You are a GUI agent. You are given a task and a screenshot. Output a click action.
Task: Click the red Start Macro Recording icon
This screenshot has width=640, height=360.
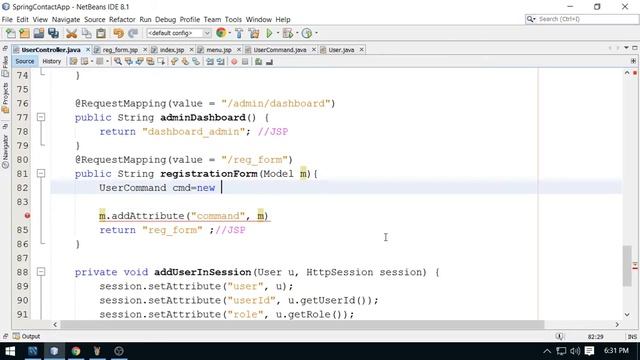[x=234, y=62]
